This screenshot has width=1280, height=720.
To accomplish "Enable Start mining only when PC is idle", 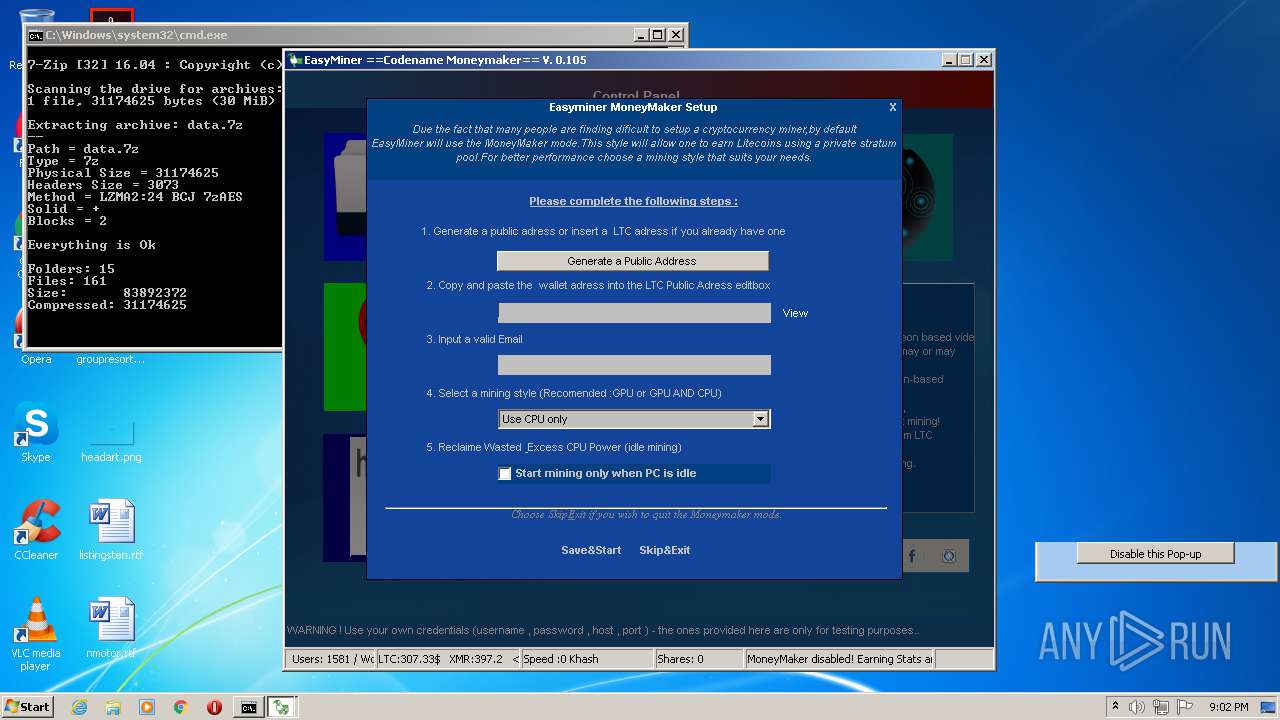I will (x=505, y=473).
